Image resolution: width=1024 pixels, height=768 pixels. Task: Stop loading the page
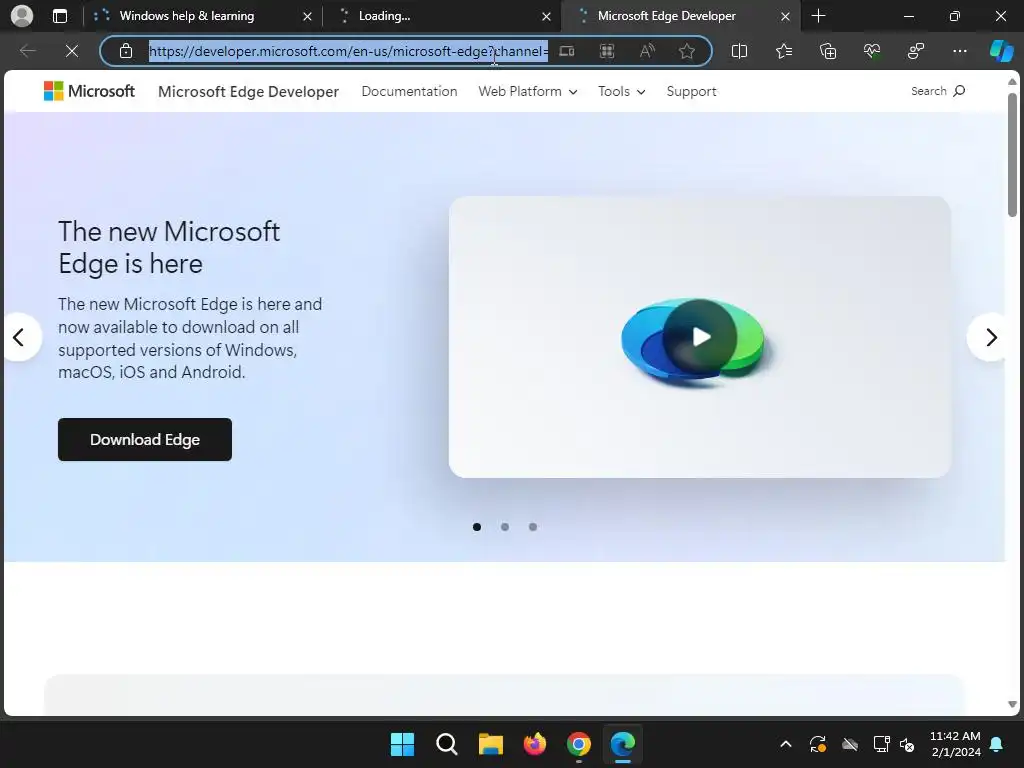tap(72, 51)
